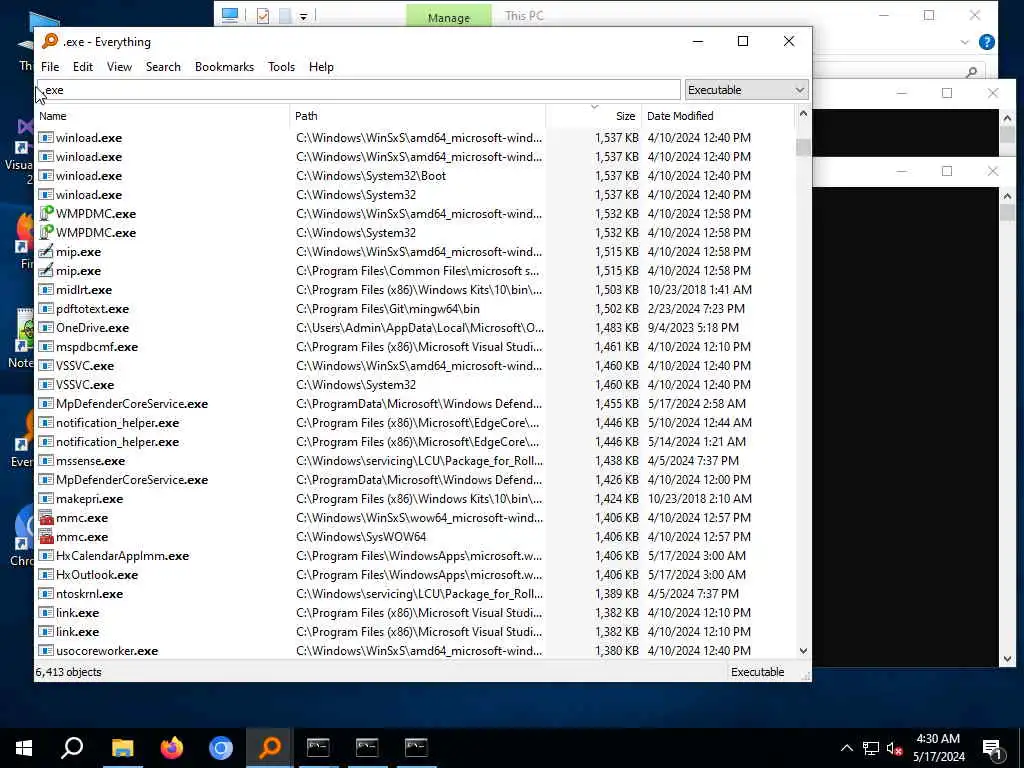Click Manage tab in This PC window

[449, 17]
